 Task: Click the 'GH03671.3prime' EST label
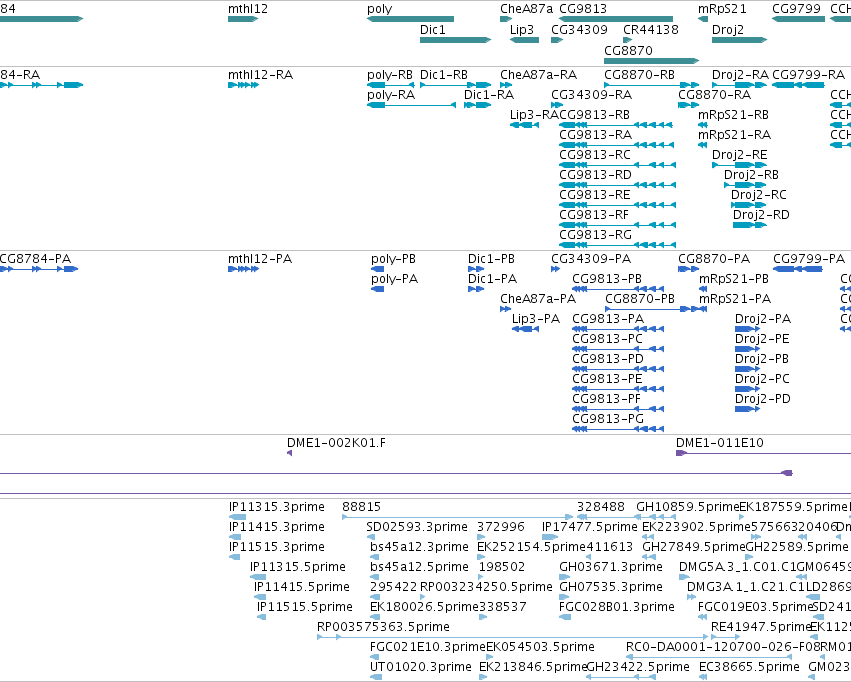point(611,567)
